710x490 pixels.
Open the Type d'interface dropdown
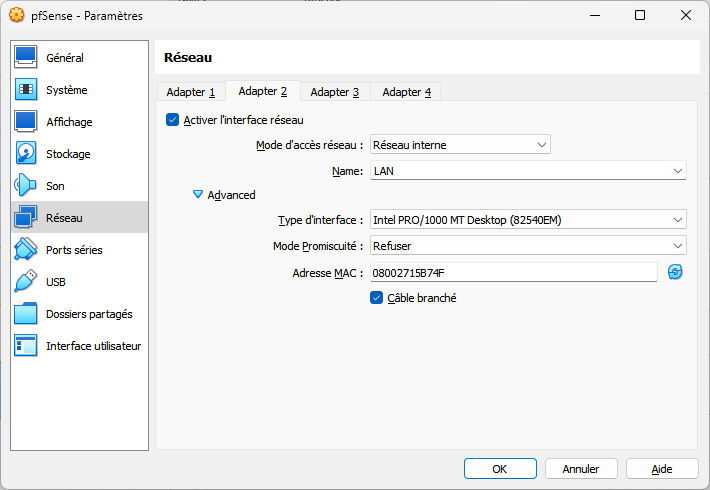pyautogui.click(x=528, y=220)
